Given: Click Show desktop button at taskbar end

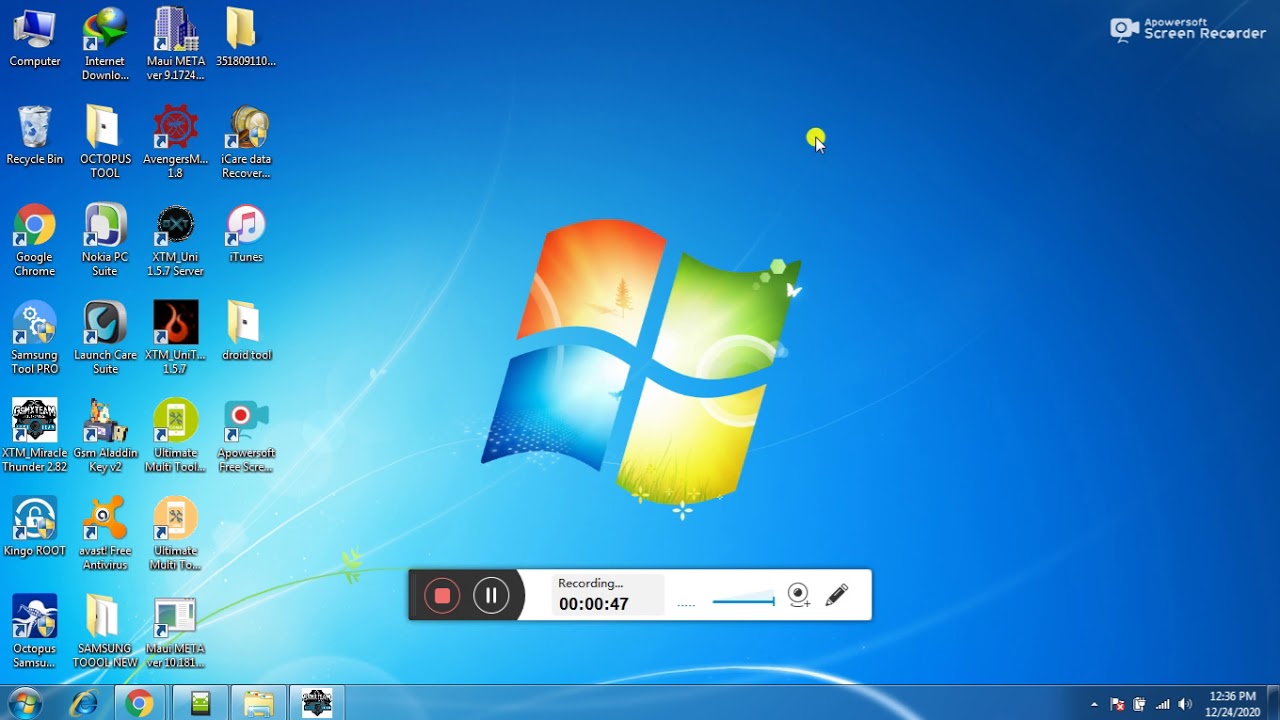Looking at the screenshot, I should (1272, 704).
